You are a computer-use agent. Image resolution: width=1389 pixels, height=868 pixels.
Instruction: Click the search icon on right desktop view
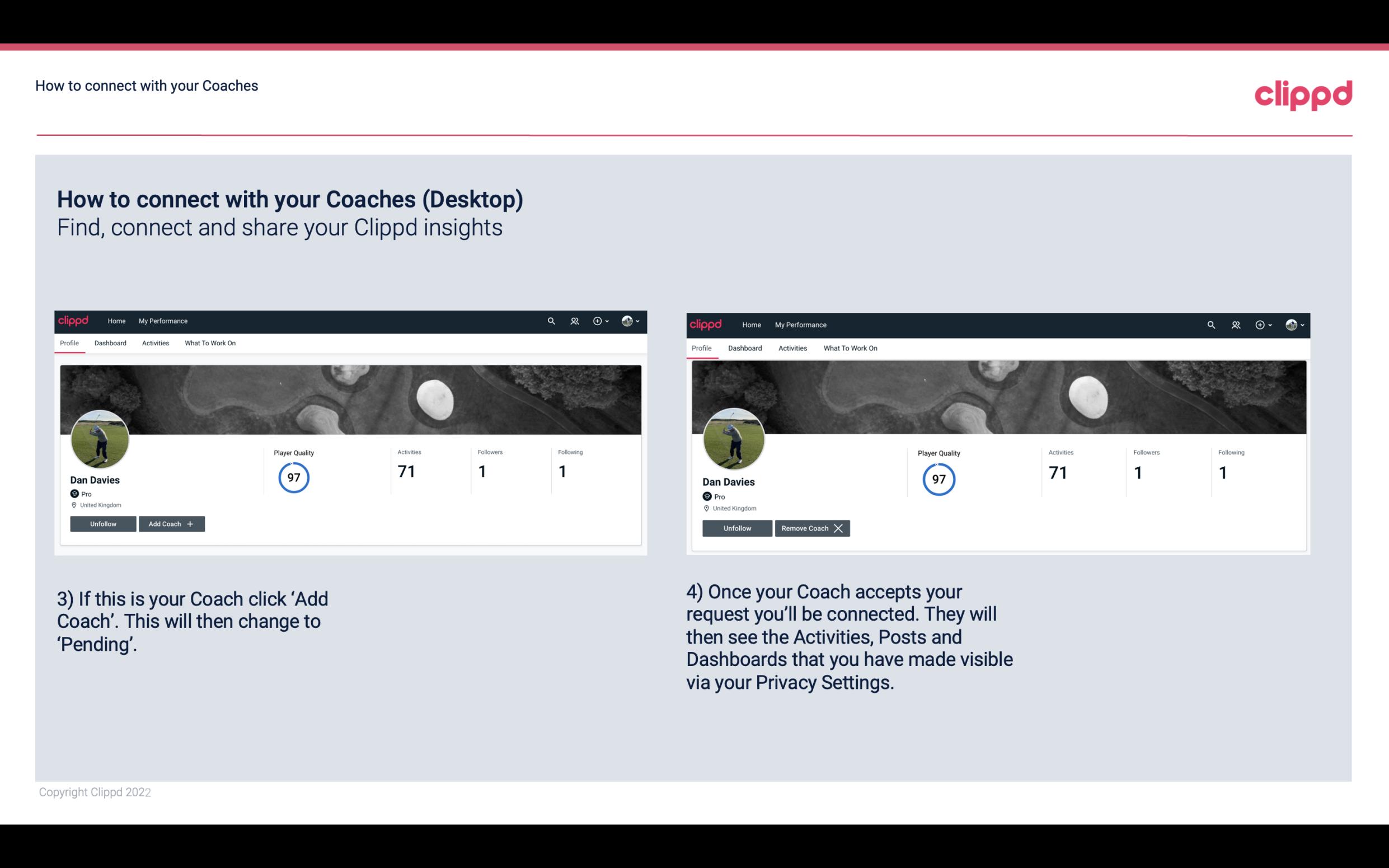(x=1210, y=324)
